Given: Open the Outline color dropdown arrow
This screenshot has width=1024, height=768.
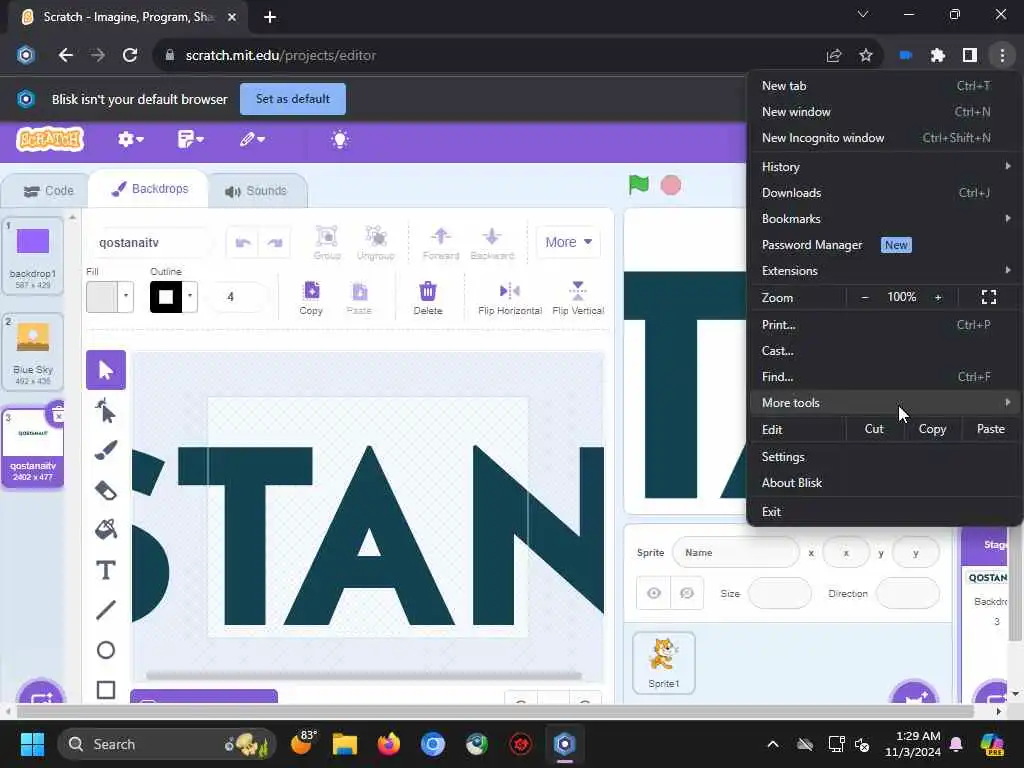Looking at the screenshot, I should 189,296.
